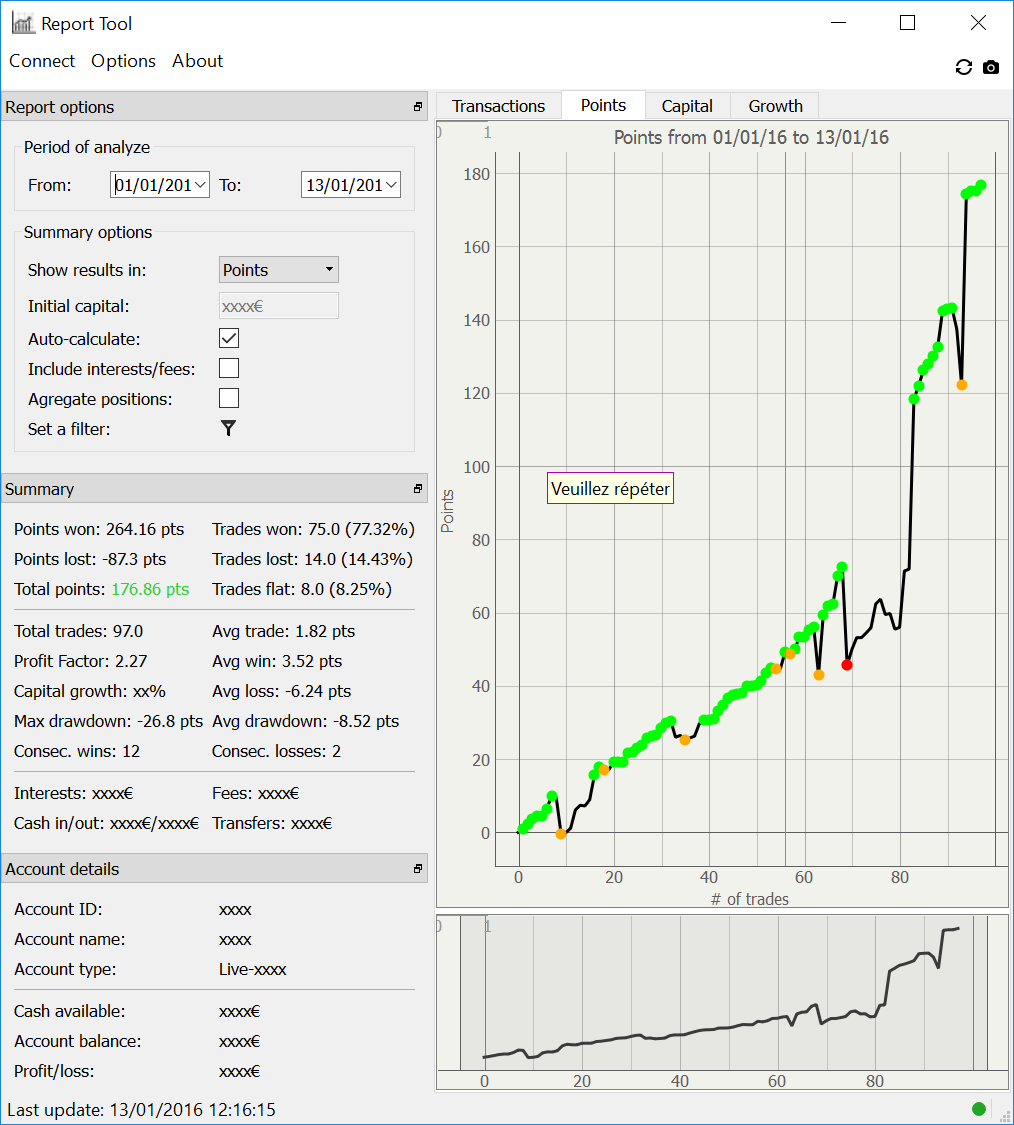This screenshot has height=1125, width=1014.
Task: Disable the Auto-calculate checkbox
Action: [x=229, y=338]
